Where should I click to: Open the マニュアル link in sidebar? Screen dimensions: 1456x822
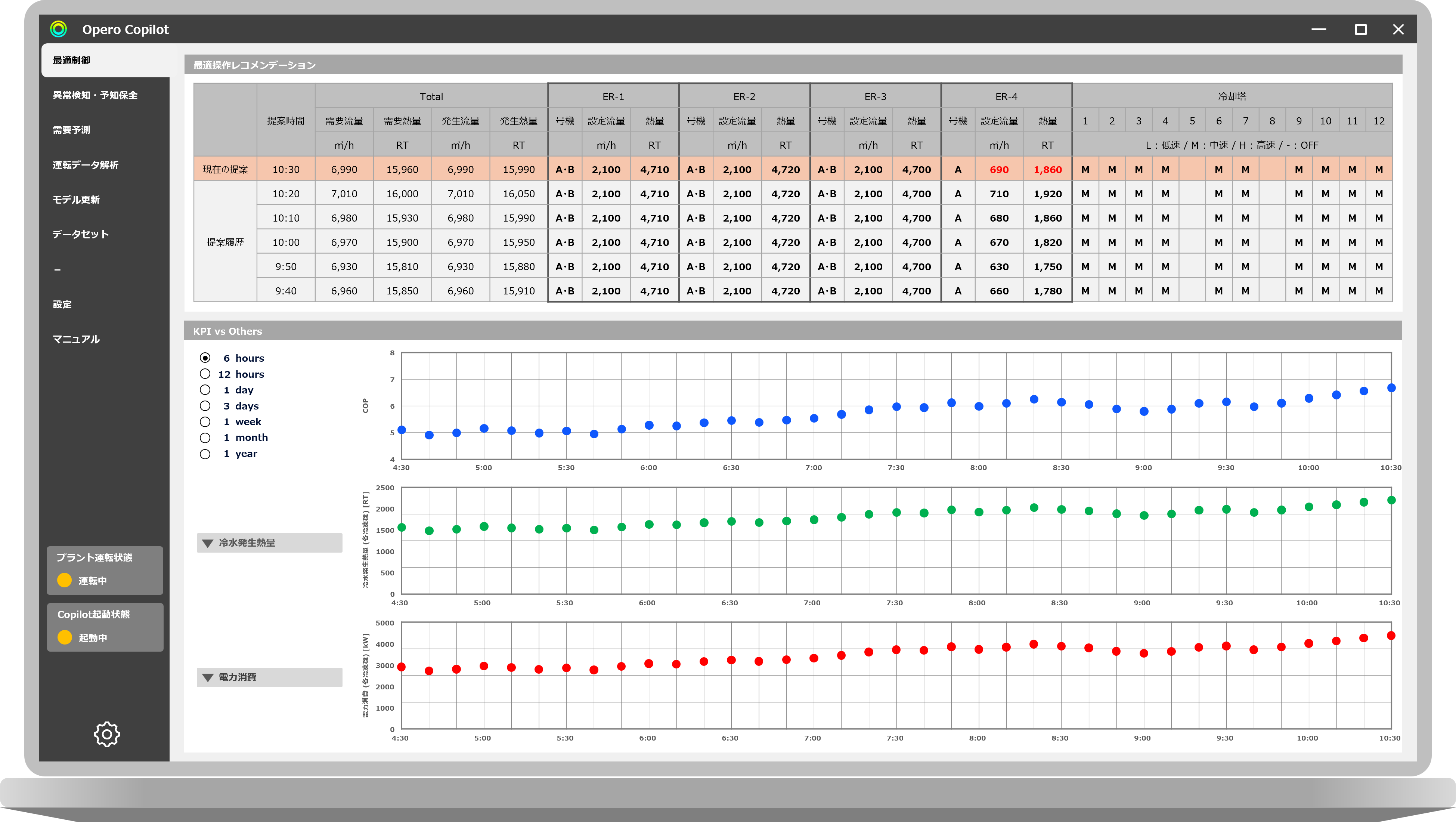coord(76,339)
